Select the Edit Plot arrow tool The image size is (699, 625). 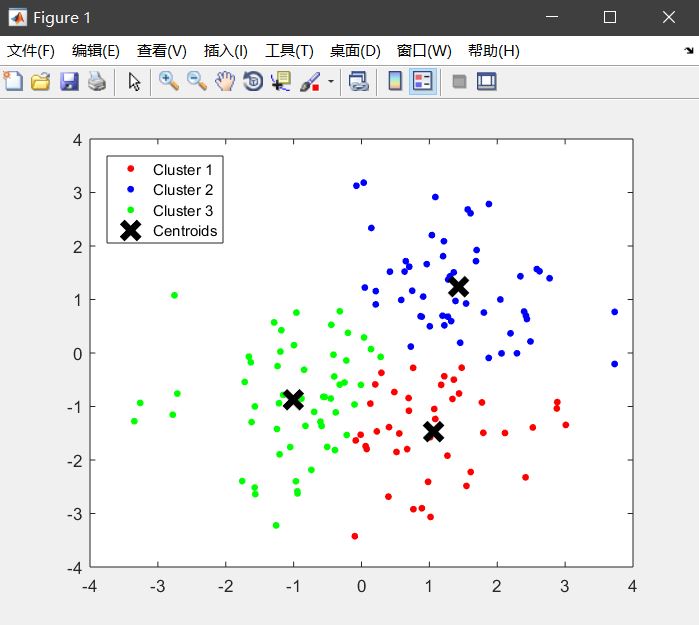(134, 82)
